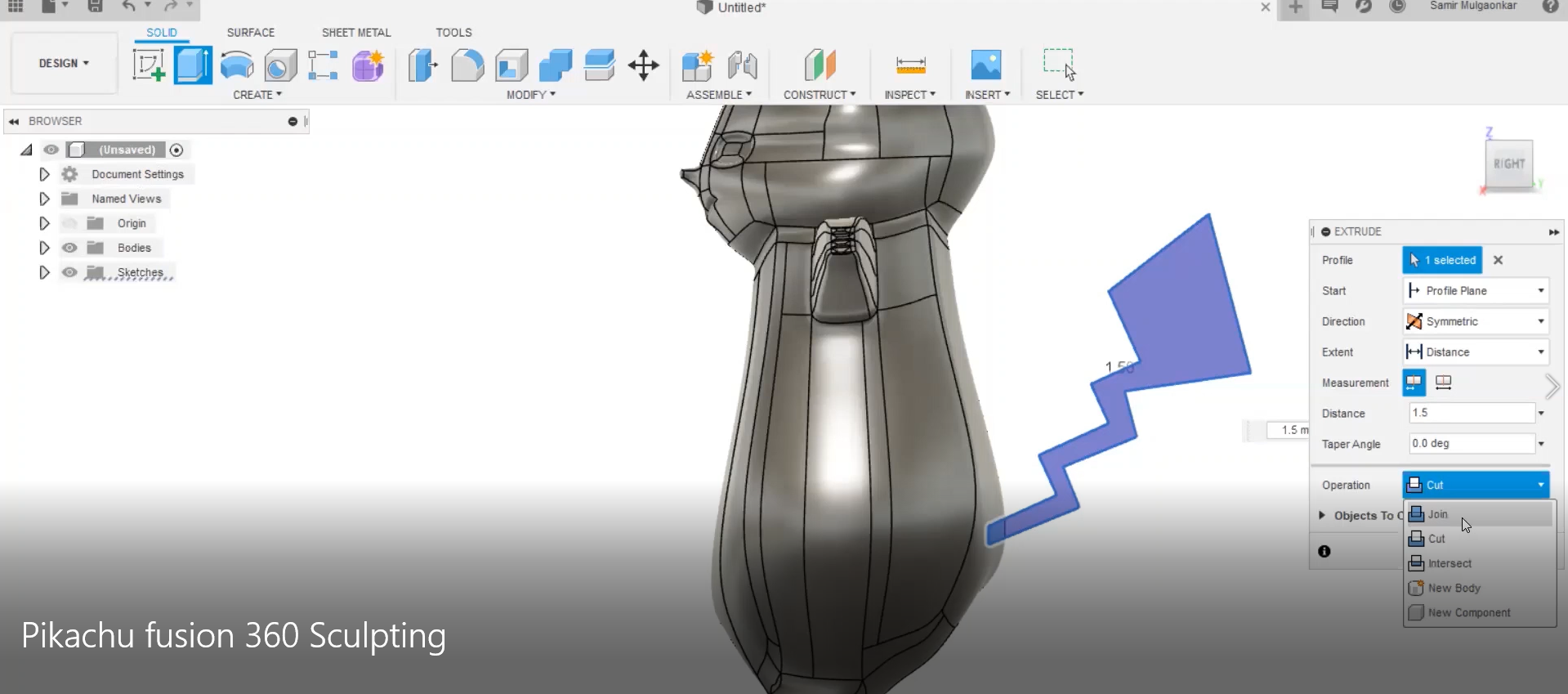
Task: Click the Taper Angle input field
Action: 1472,443
